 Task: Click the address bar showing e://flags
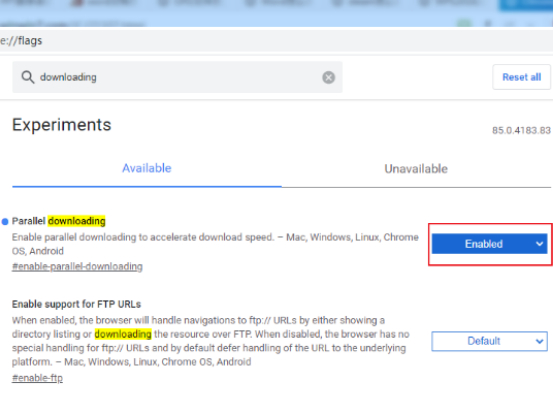pos(276,41)
